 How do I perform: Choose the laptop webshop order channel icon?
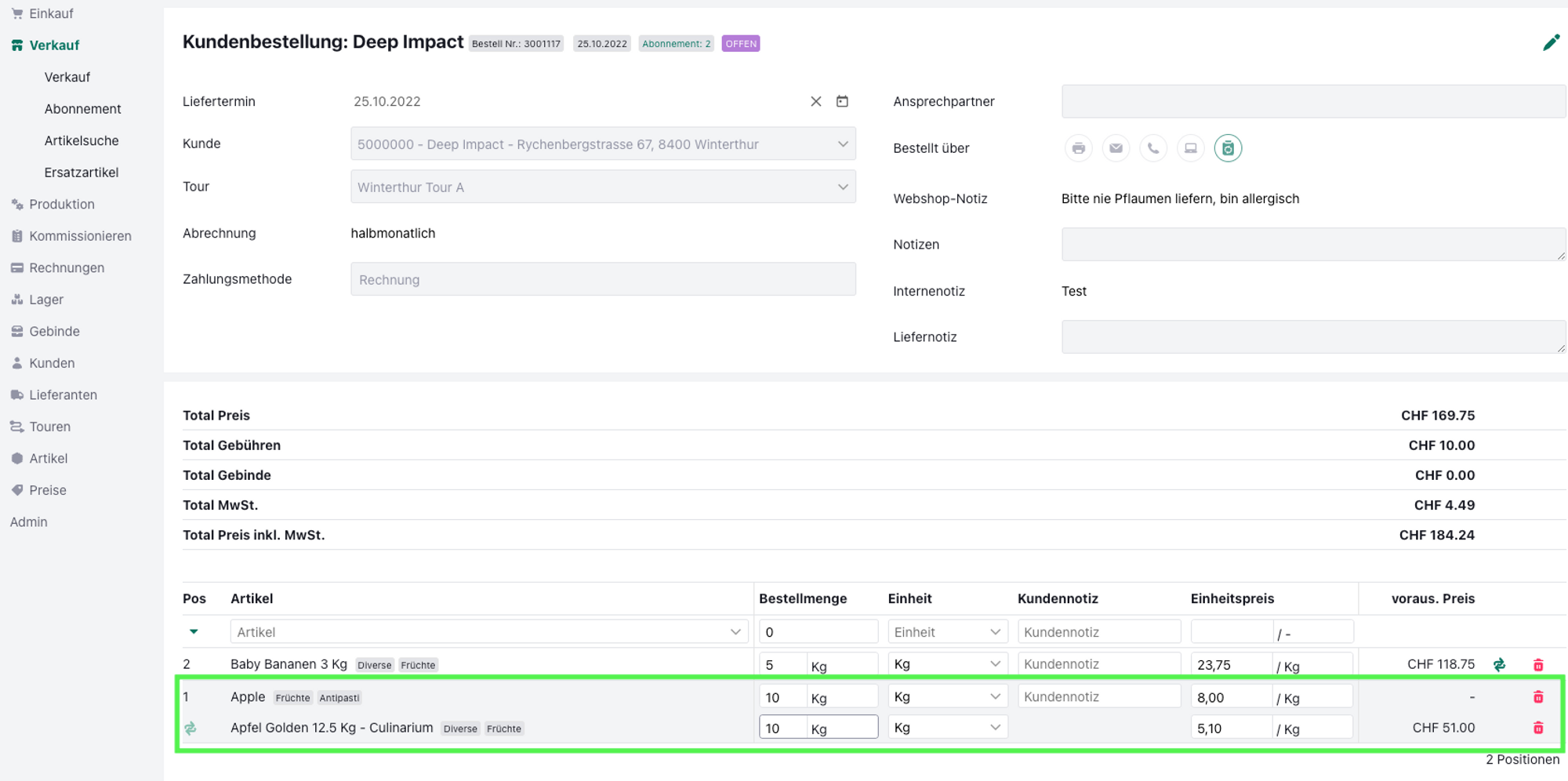[1190, 148]
